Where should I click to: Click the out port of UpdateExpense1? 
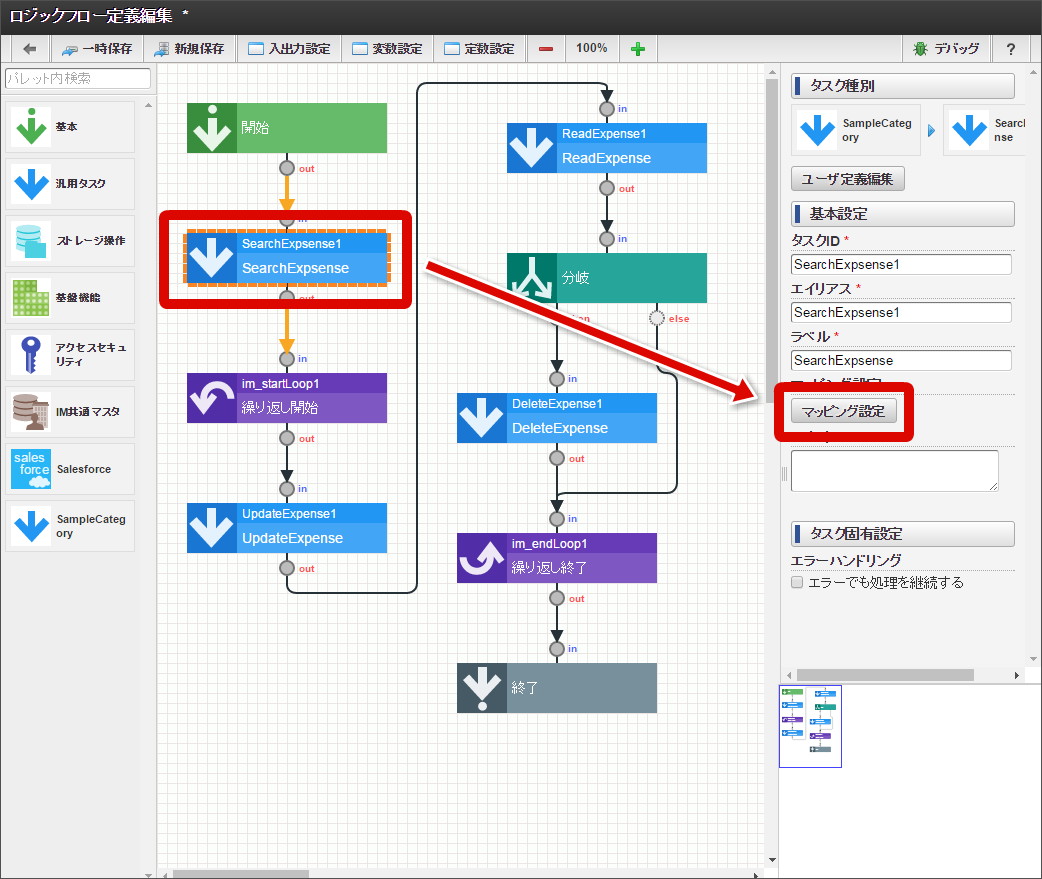(x=287, y=568)
